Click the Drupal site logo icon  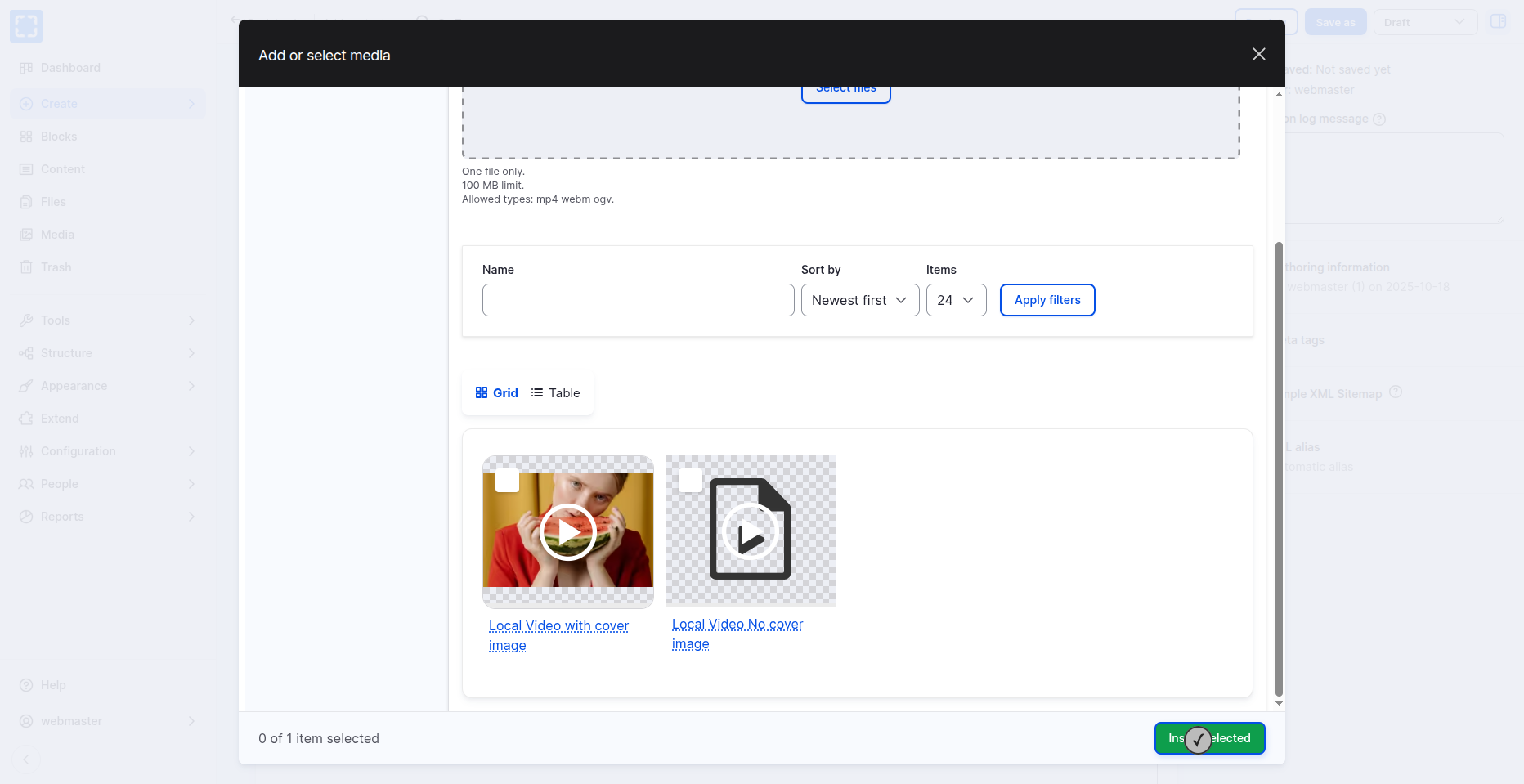[26, 26]
